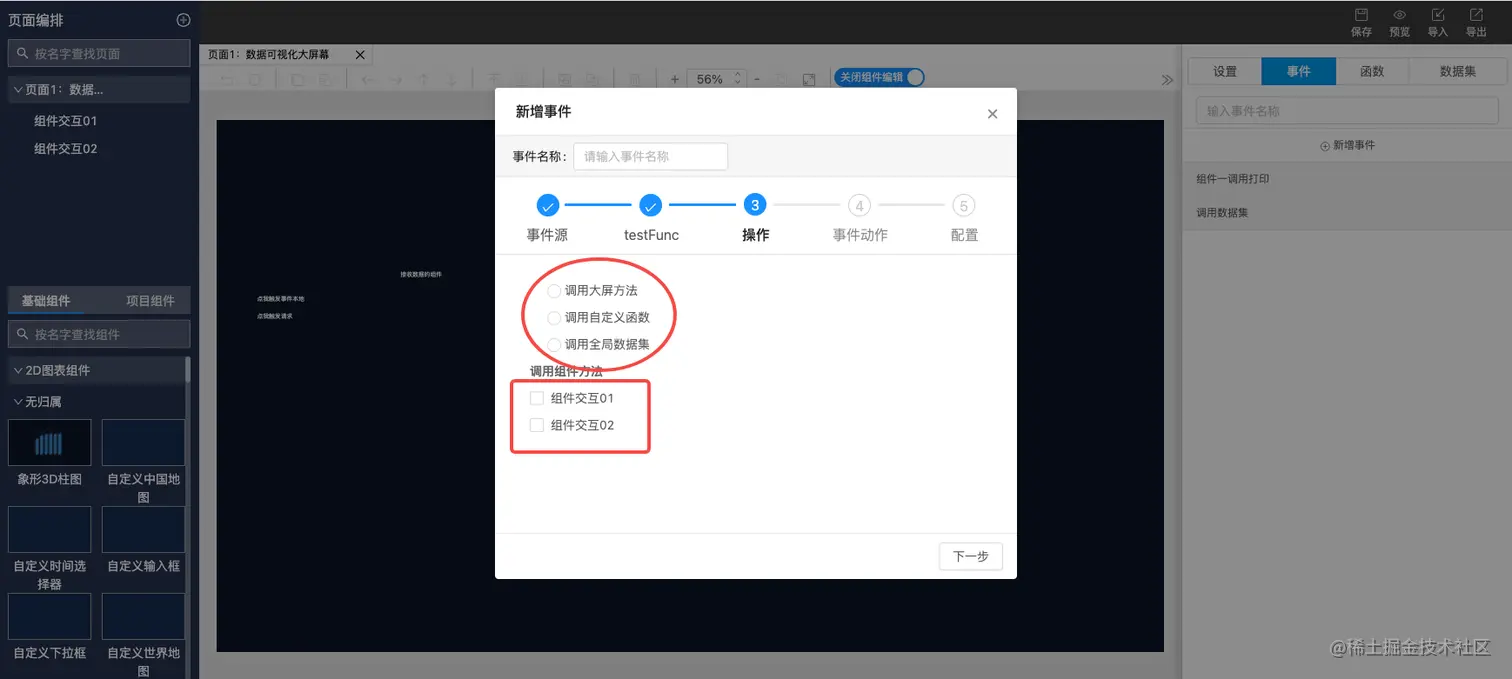Open Preview with the eye icon

click(x=1400, y=15)
